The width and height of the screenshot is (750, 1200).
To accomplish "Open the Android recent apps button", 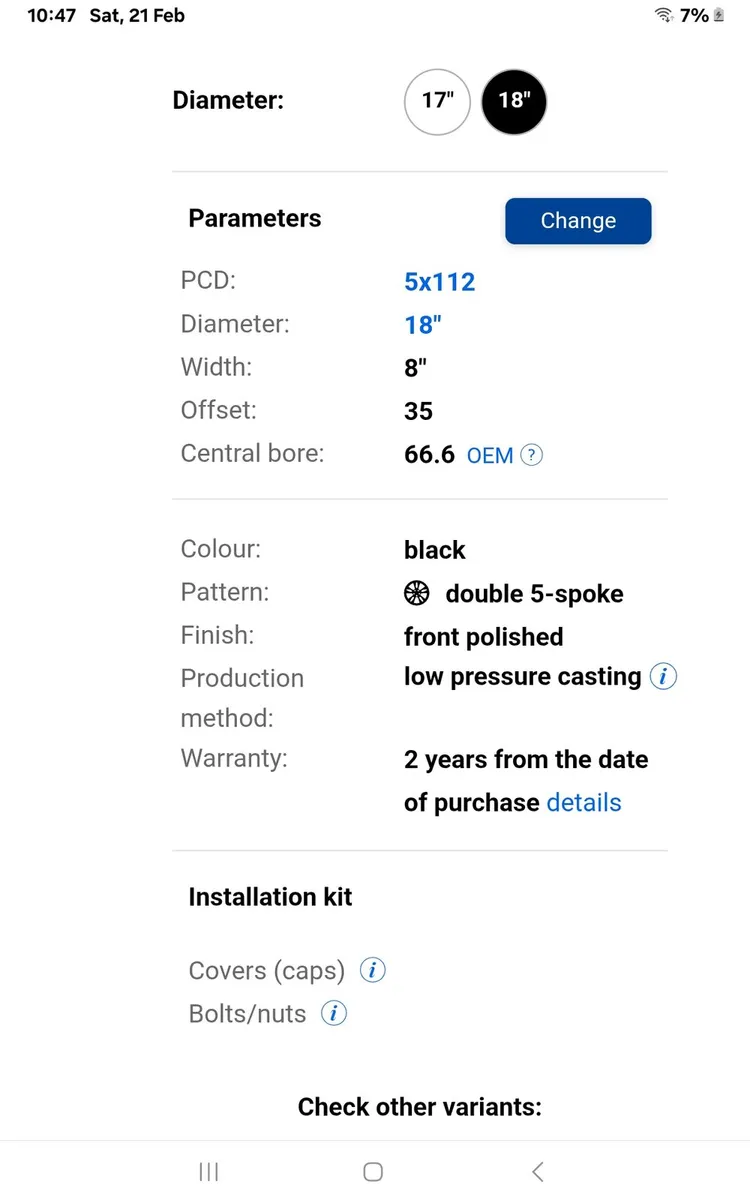I will coord(209,1172).
